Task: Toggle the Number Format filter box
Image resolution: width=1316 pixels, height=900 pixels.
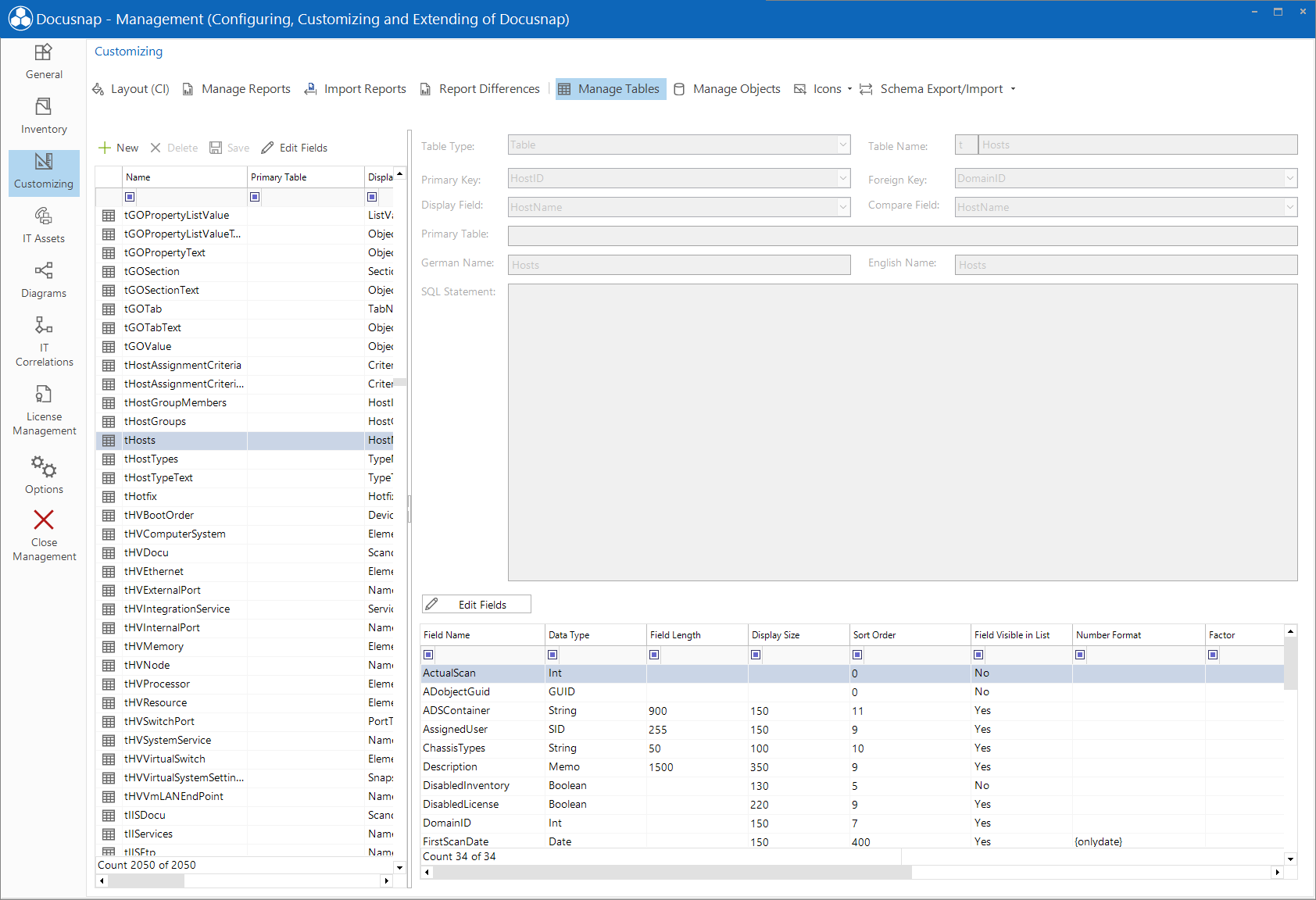Action: (x=1081, y=655)
